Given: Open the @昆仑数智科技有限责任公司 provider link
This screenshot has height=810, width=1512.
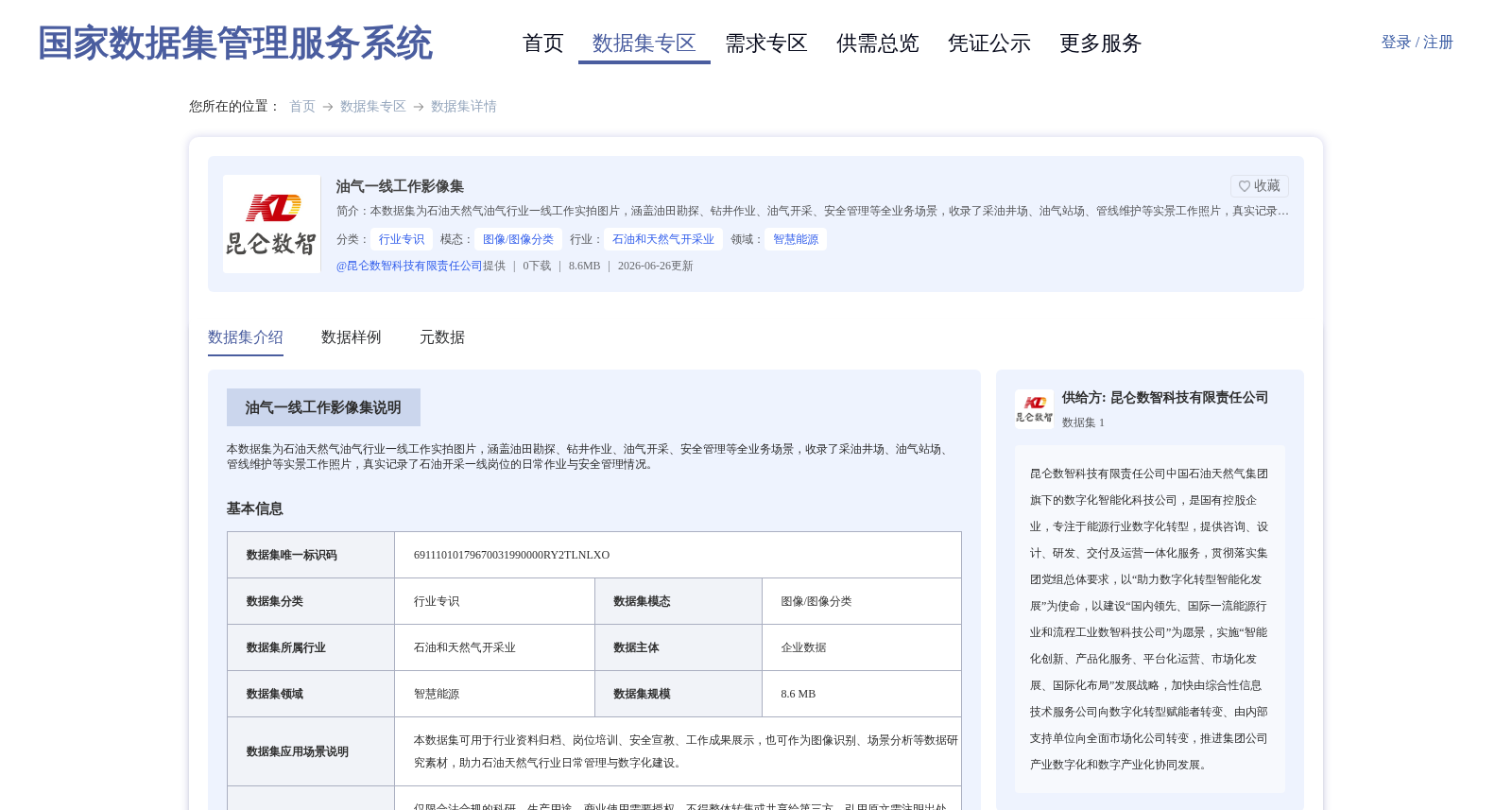Looking at the screenshot, I should [409, 266].
